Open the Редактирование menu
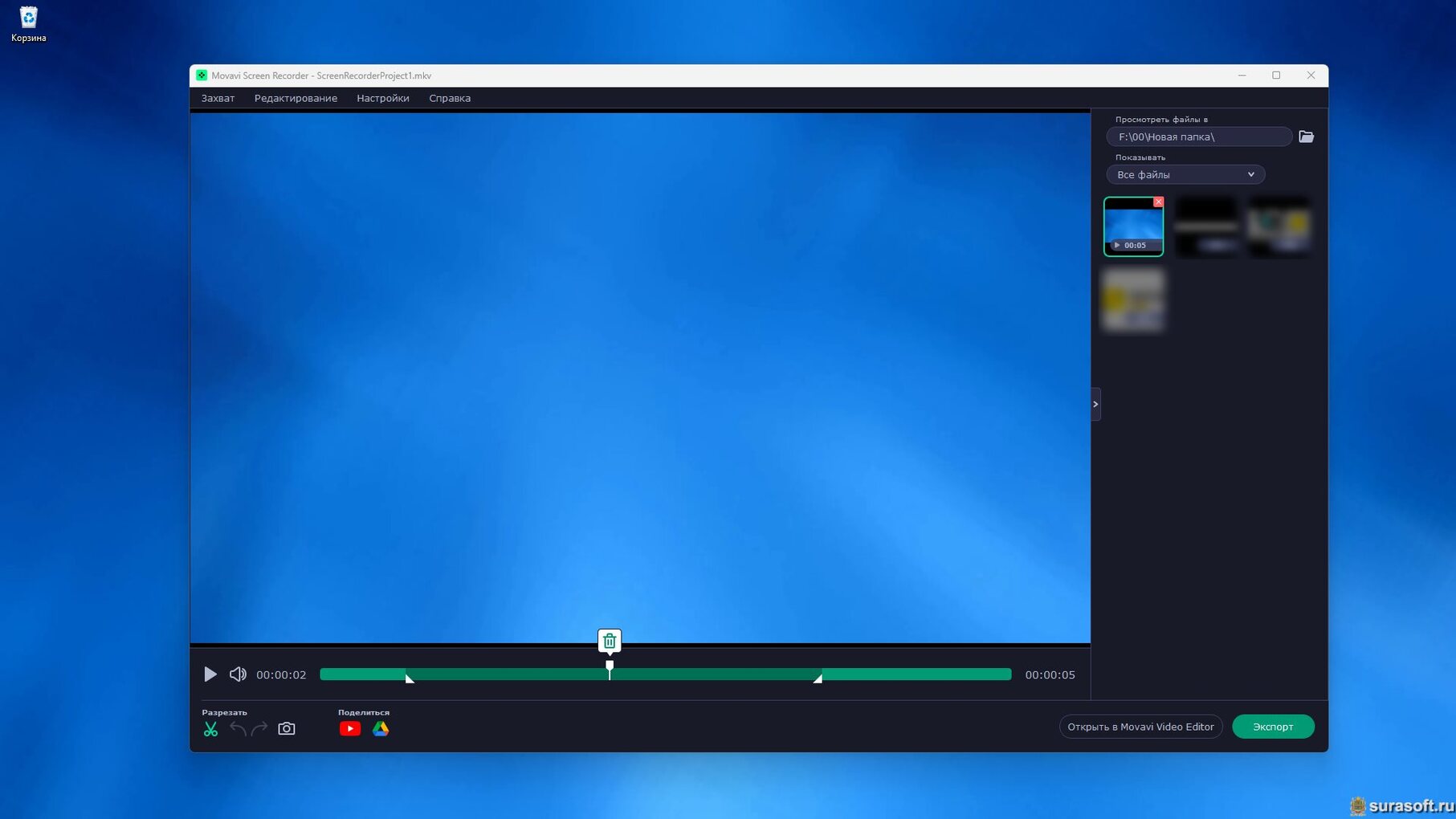 [296, 98]
